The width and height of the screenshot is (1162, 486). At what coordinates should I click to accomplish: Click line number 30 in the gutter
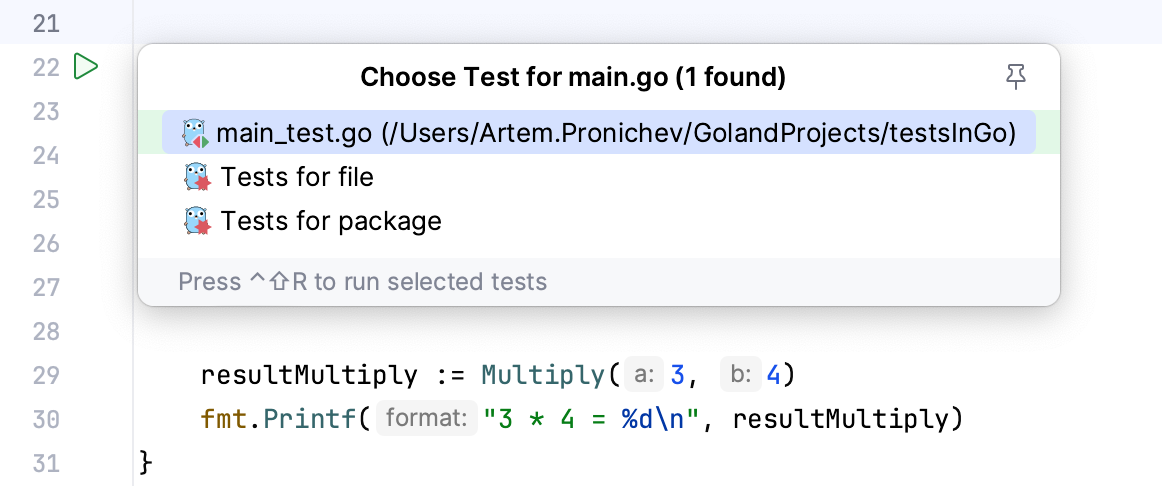46,420
